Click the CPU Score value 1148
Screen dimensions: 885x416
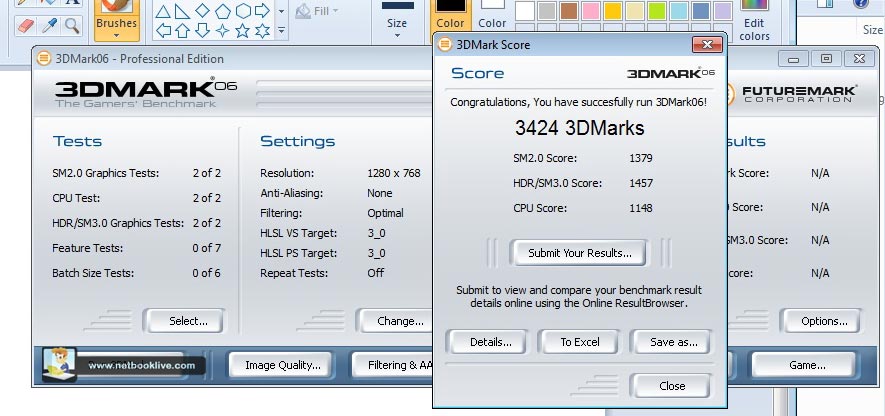click(641, 208)
